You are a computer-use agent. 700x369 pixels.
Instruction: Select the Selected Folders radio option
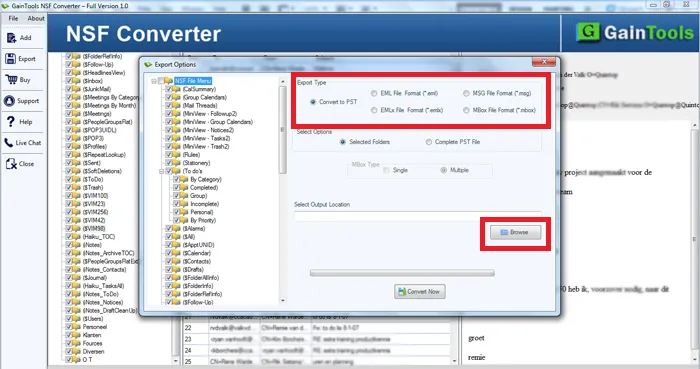tap(342, 142)
